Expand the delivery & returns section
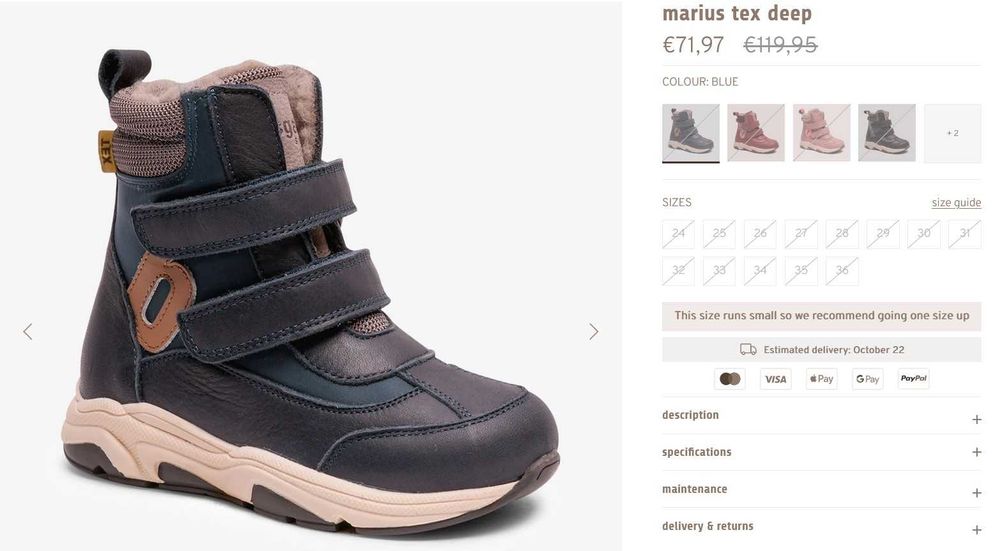The image size is (1000, 551). point(821,526)
